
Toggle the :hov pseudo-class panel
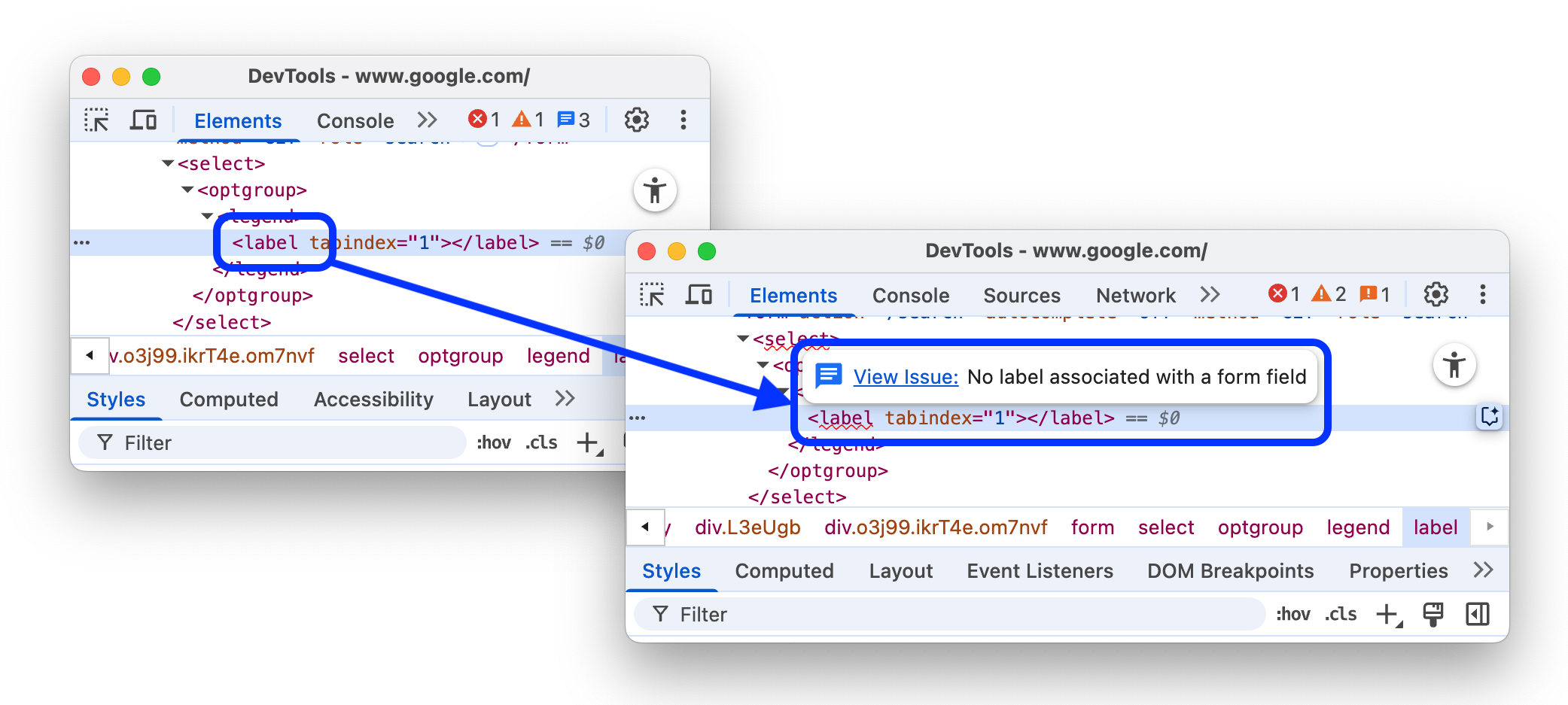[1292, 614]
